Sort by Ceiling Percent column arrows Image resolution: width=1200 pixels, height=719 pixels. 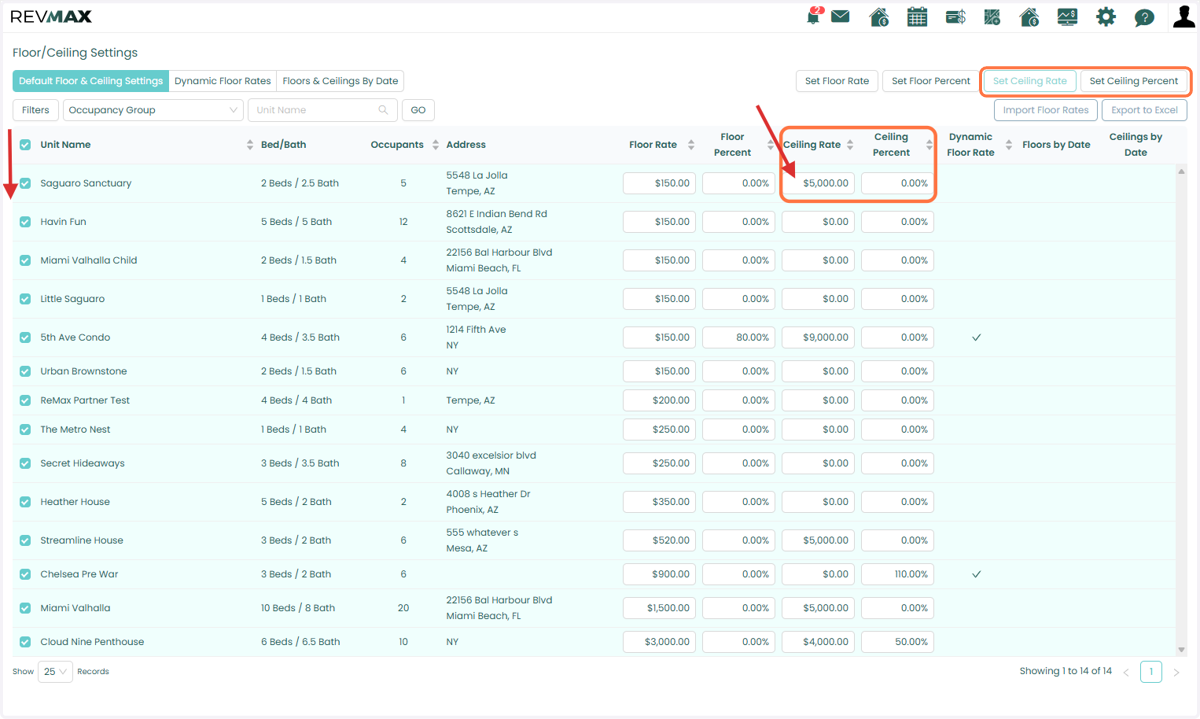[929, 145]
